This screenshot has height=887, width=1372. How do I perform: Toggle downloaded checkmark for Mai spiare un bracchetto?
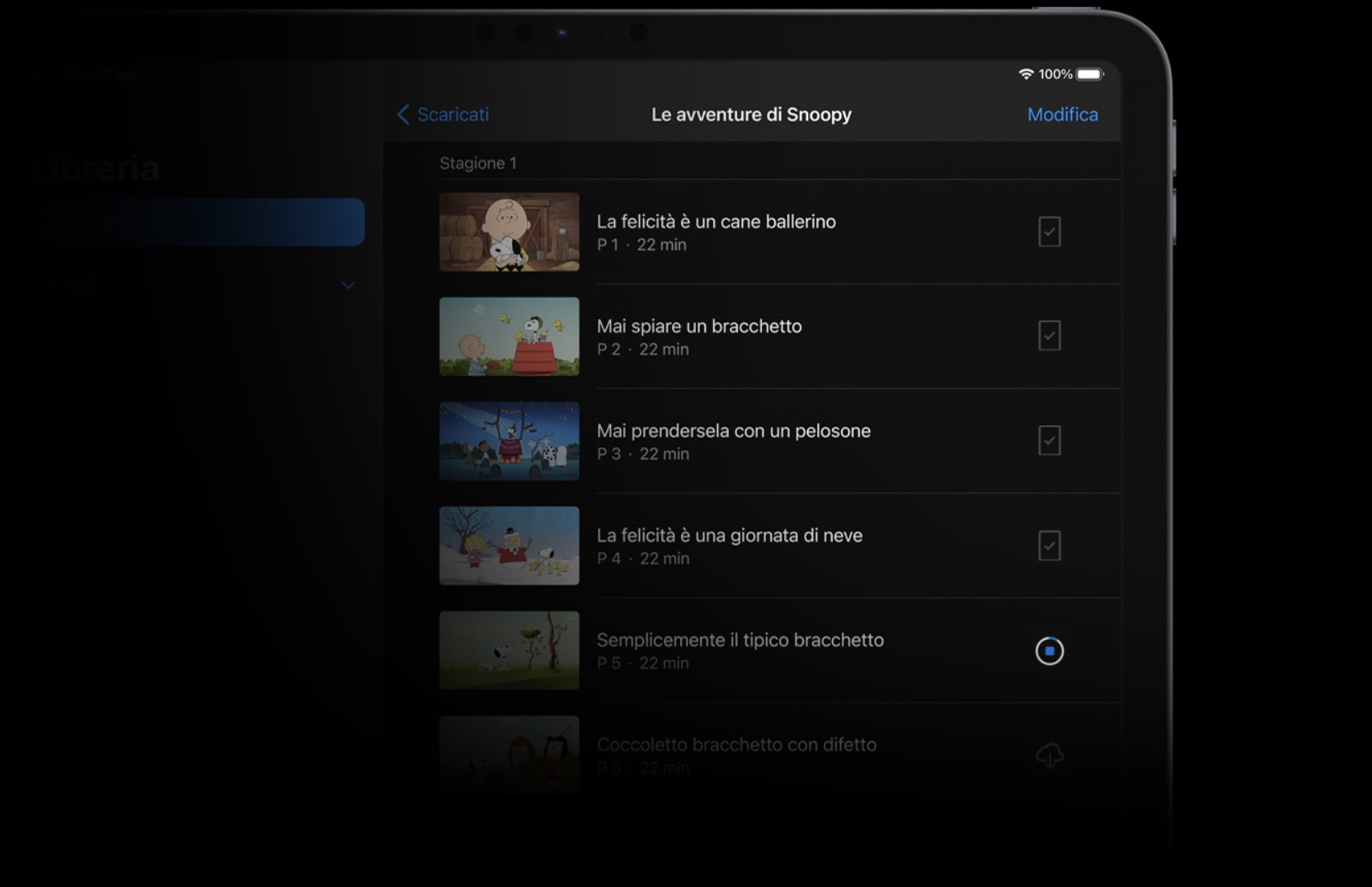pos(1049,336)
